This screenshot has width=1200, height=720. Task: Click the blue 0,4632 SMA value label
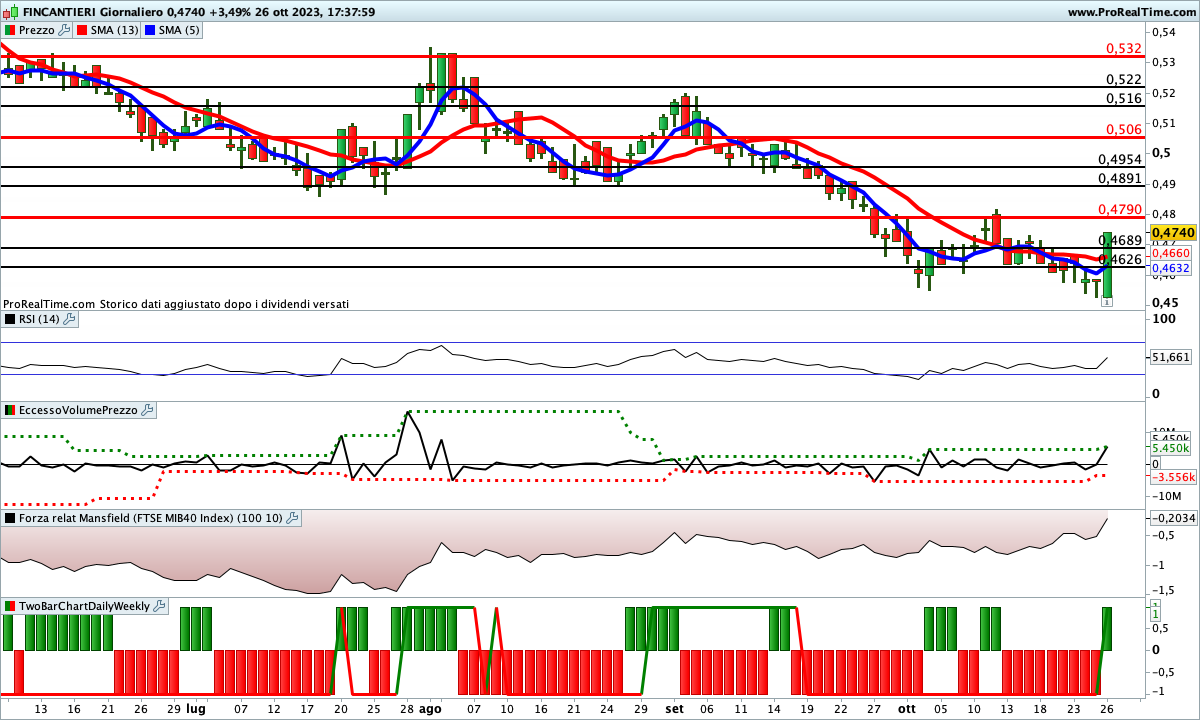(1171, 268)
